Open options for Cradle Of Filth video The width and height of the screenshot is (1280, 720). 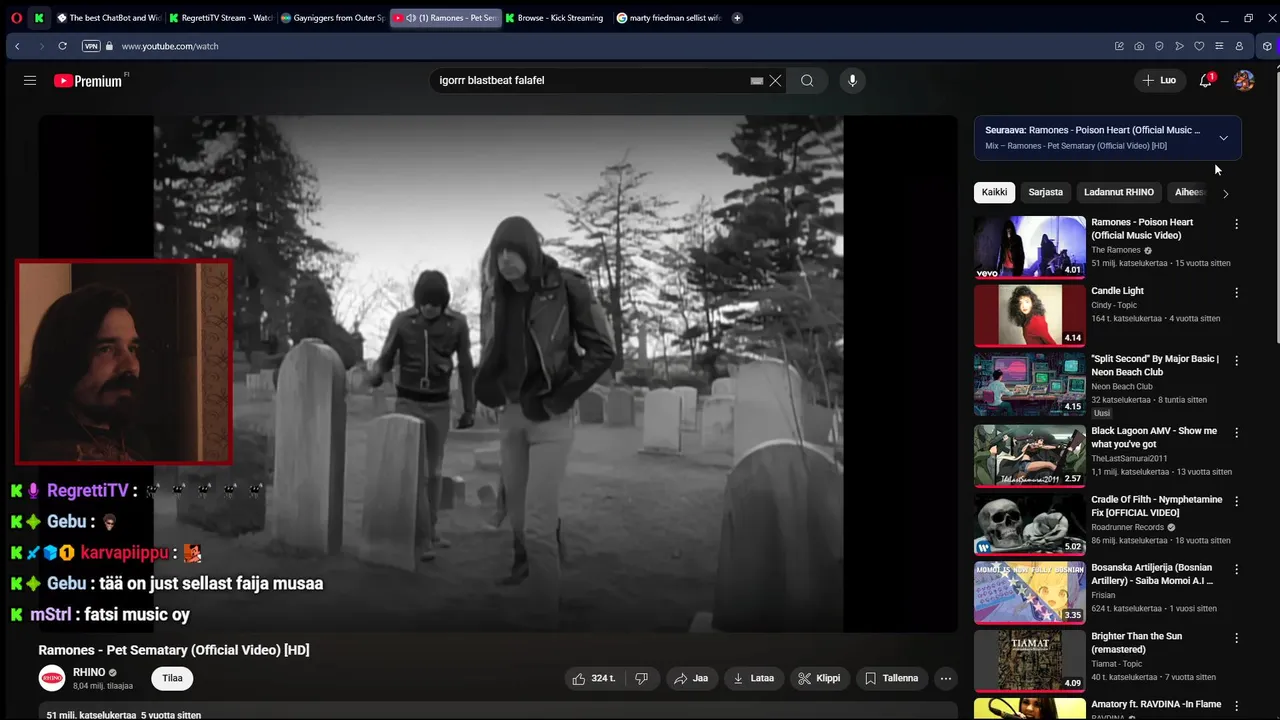click(1236, 501)
